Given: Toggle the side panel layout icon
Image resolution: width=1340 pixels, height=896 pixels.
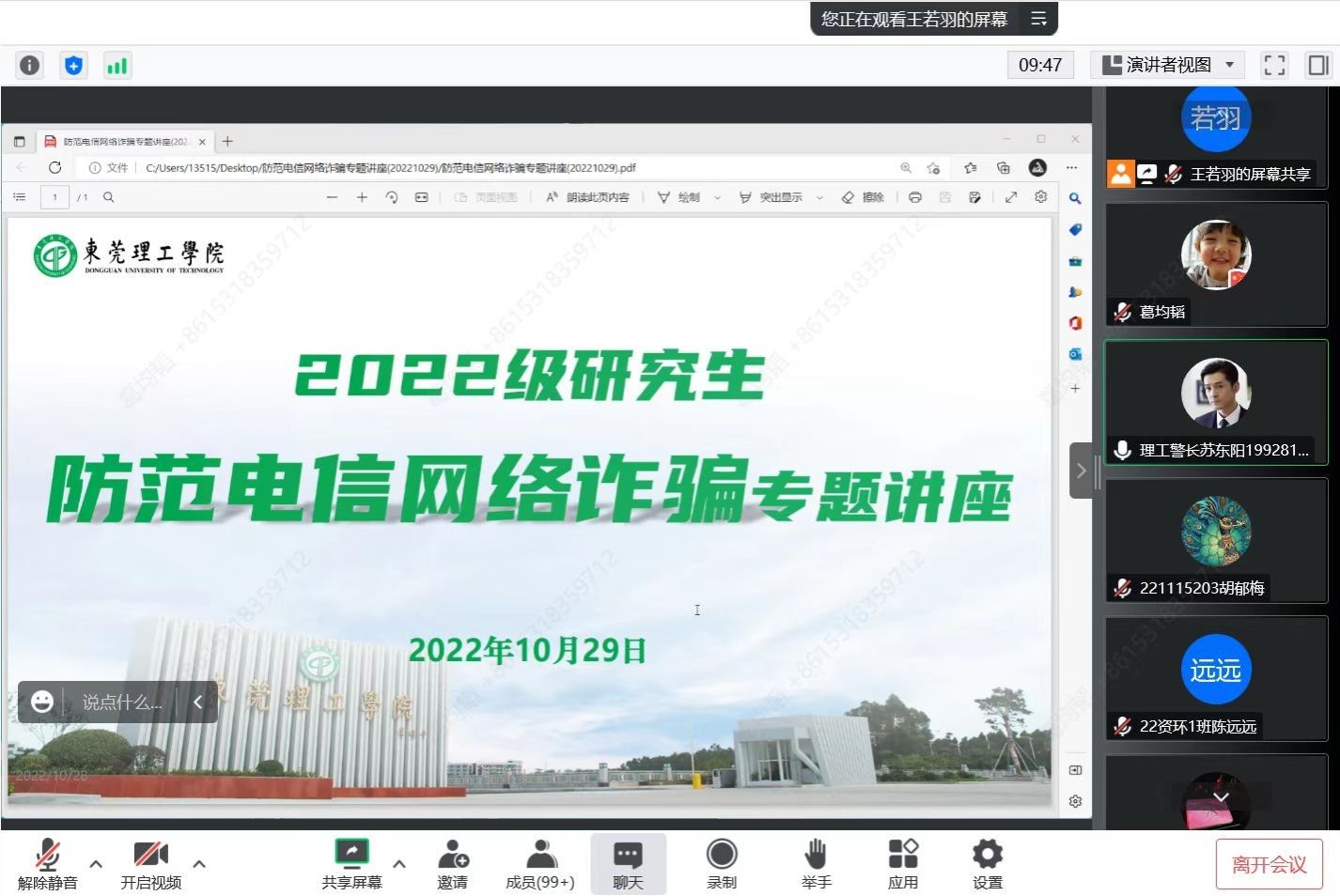Looking at the screenshot, I should tap(1317, 65).
